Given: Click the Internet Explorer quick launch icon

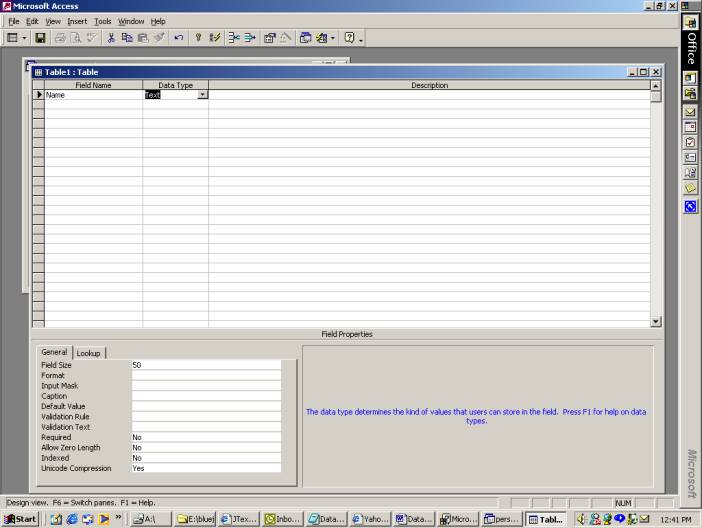Looking at the screenshot, I should (x=72, y=519).
